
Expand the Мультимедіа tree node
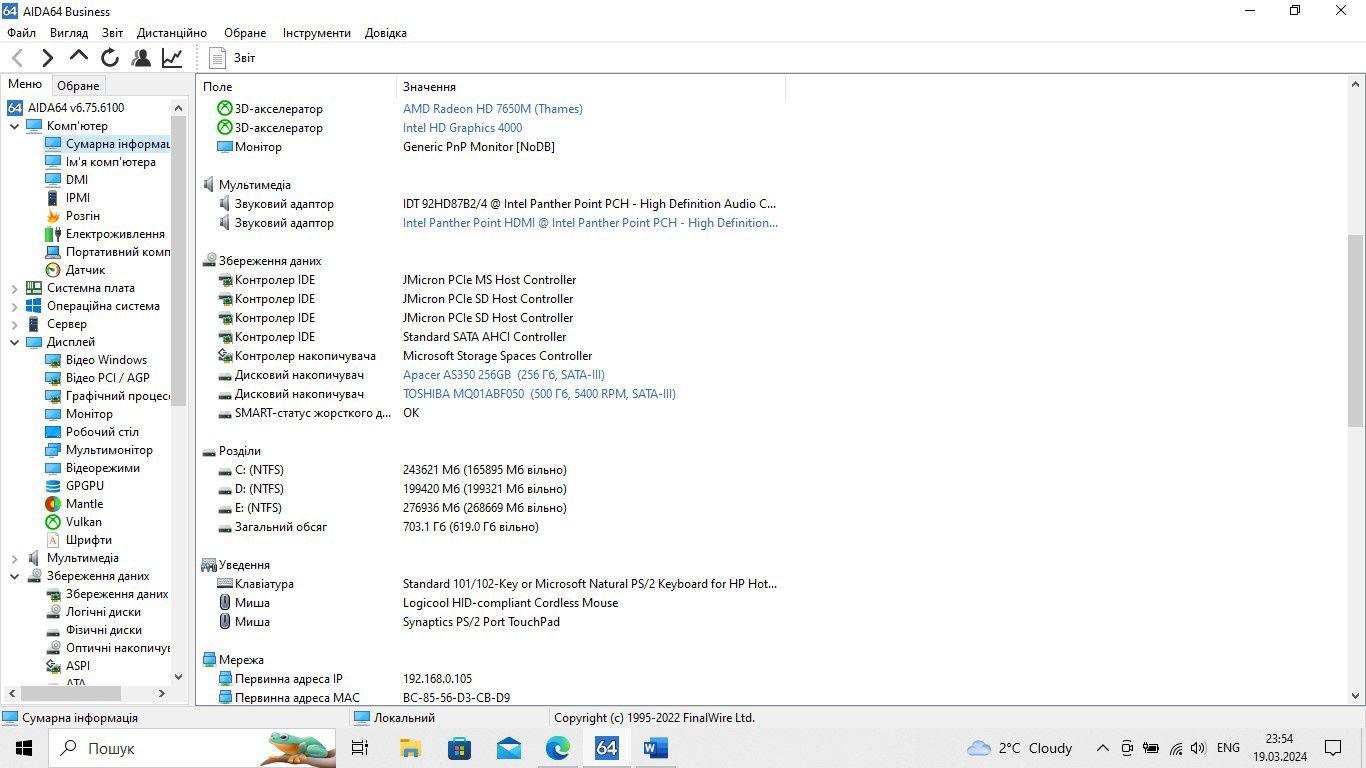tap(14, 558)
